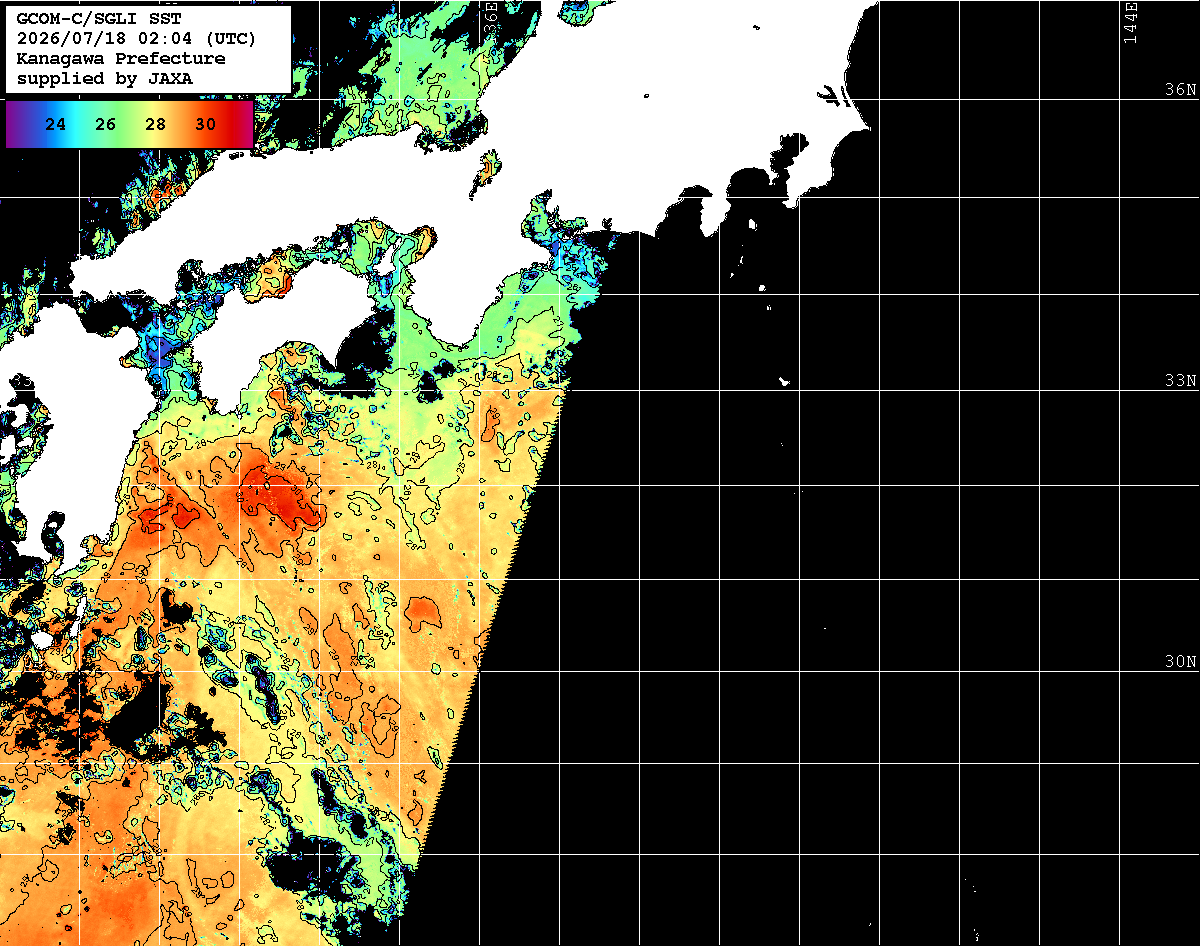The image size is (1200, 946).
Task: Click the 'supplied by JAXA' credit text
Action: (106, 78)
